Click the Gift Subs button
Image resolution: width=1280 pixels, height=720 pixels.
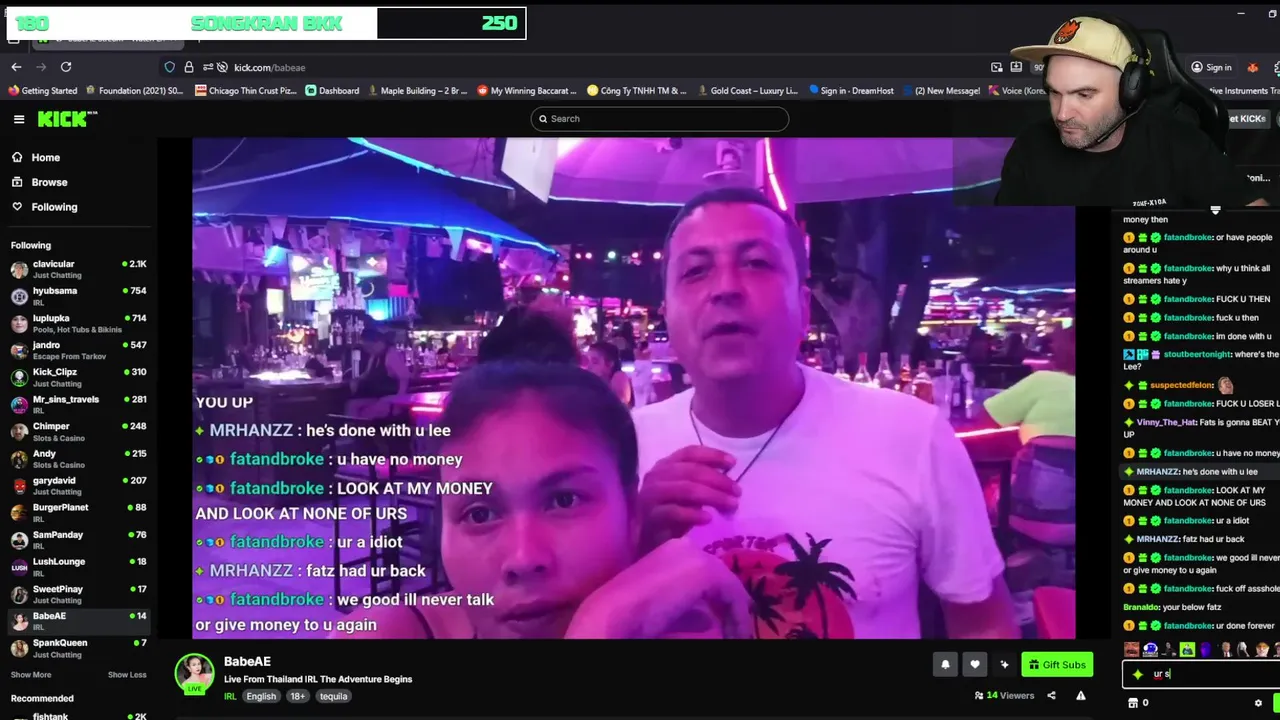pyautogui.click(x=1057, y=665)
